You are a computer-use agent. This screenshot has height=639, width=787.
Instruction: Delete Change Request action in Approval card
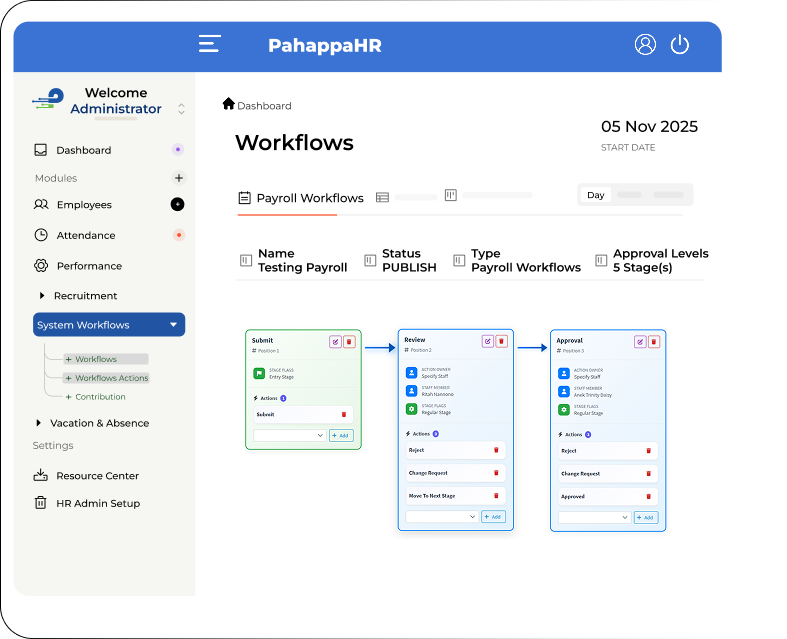coord(648,473)
